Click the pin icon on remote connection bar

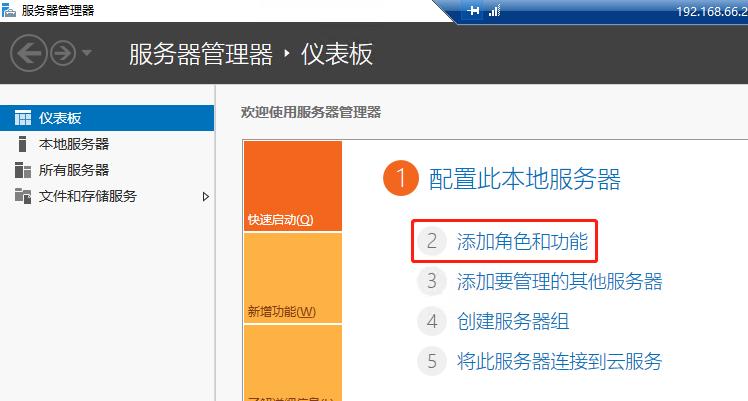coord(473,10)
